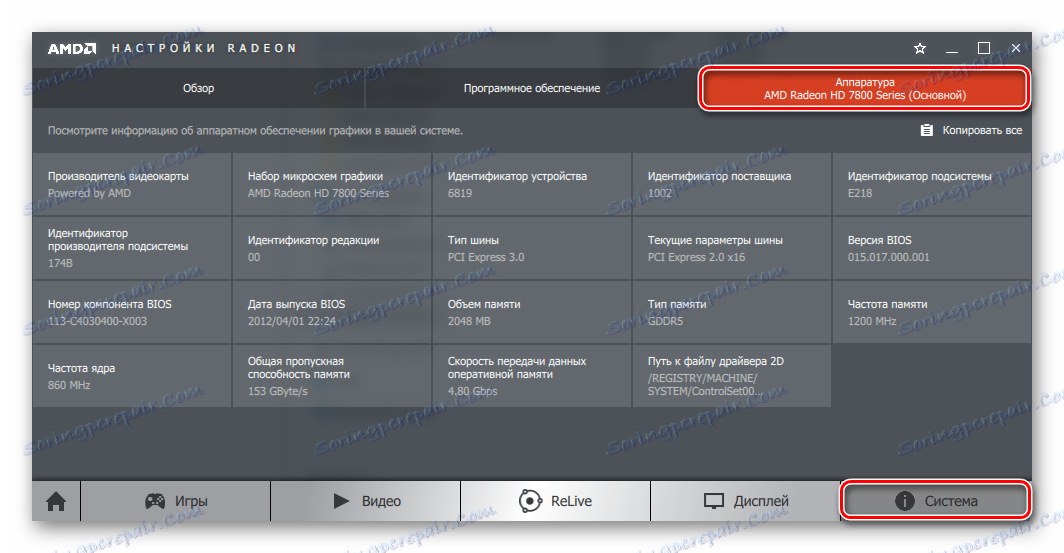
Task: Click the Копировать все text
Action: click(x=982, y=130)
